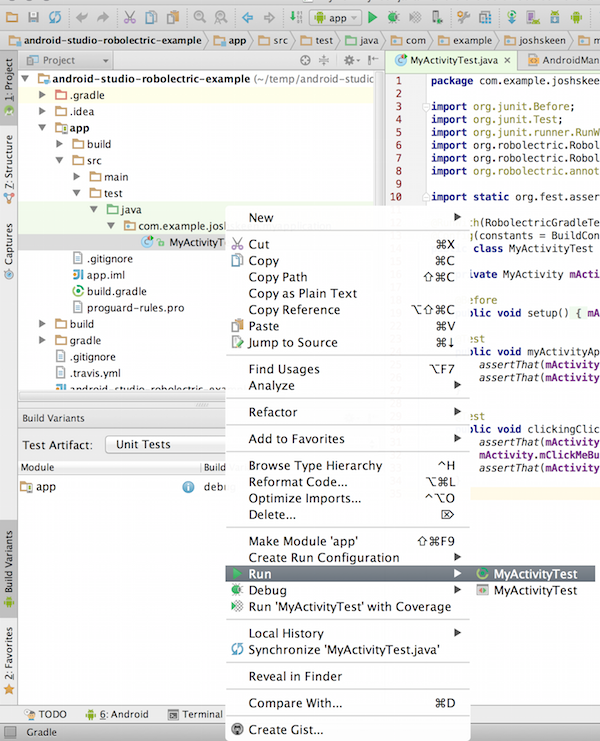600x741 pixels.
Task: Open the New submenu
Action: click(348, 218)
